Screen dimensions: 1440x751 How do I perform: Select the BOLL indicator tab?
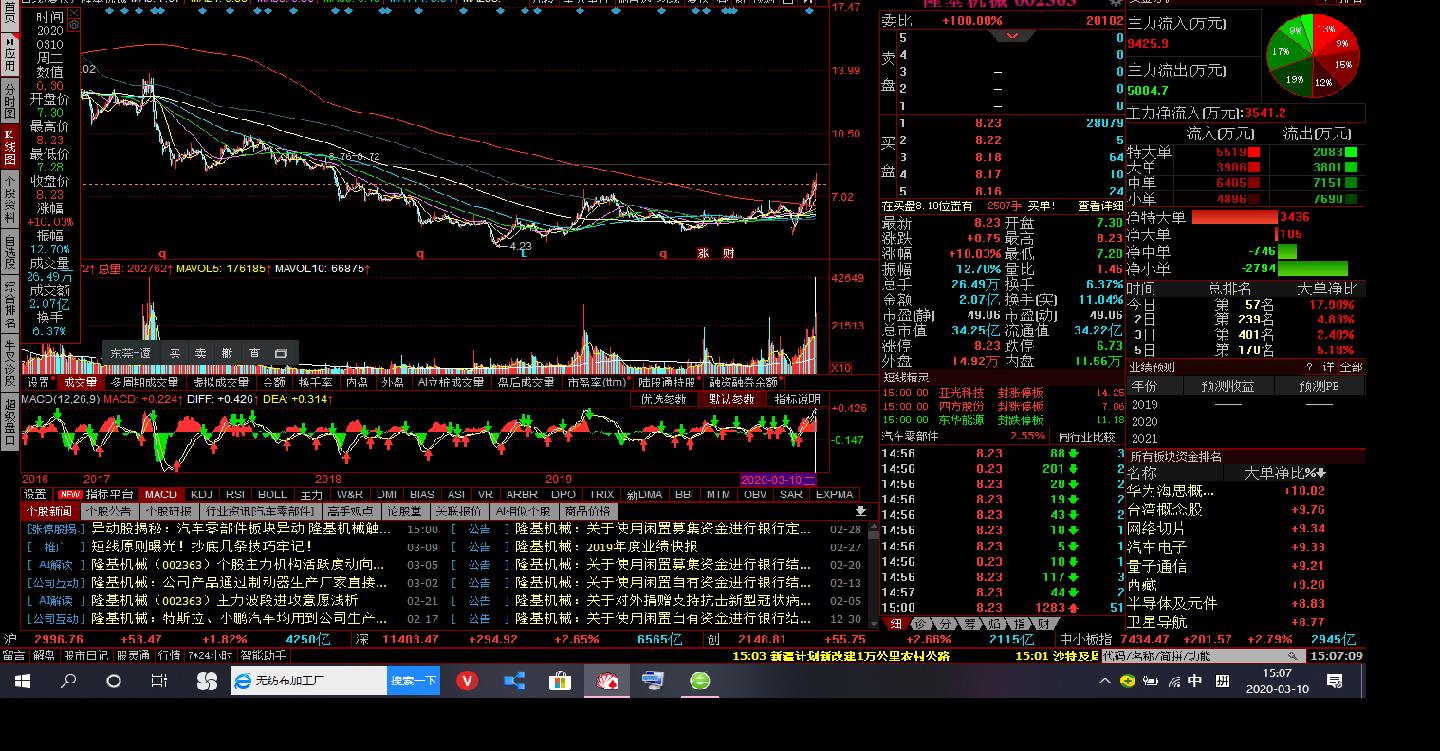click(x=273, y=494)
